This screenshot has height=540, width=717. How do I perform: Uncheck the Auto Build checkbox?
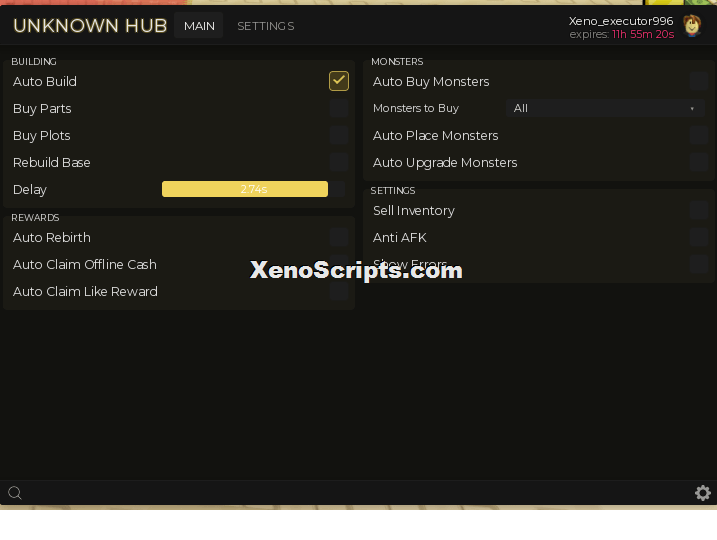339,81
